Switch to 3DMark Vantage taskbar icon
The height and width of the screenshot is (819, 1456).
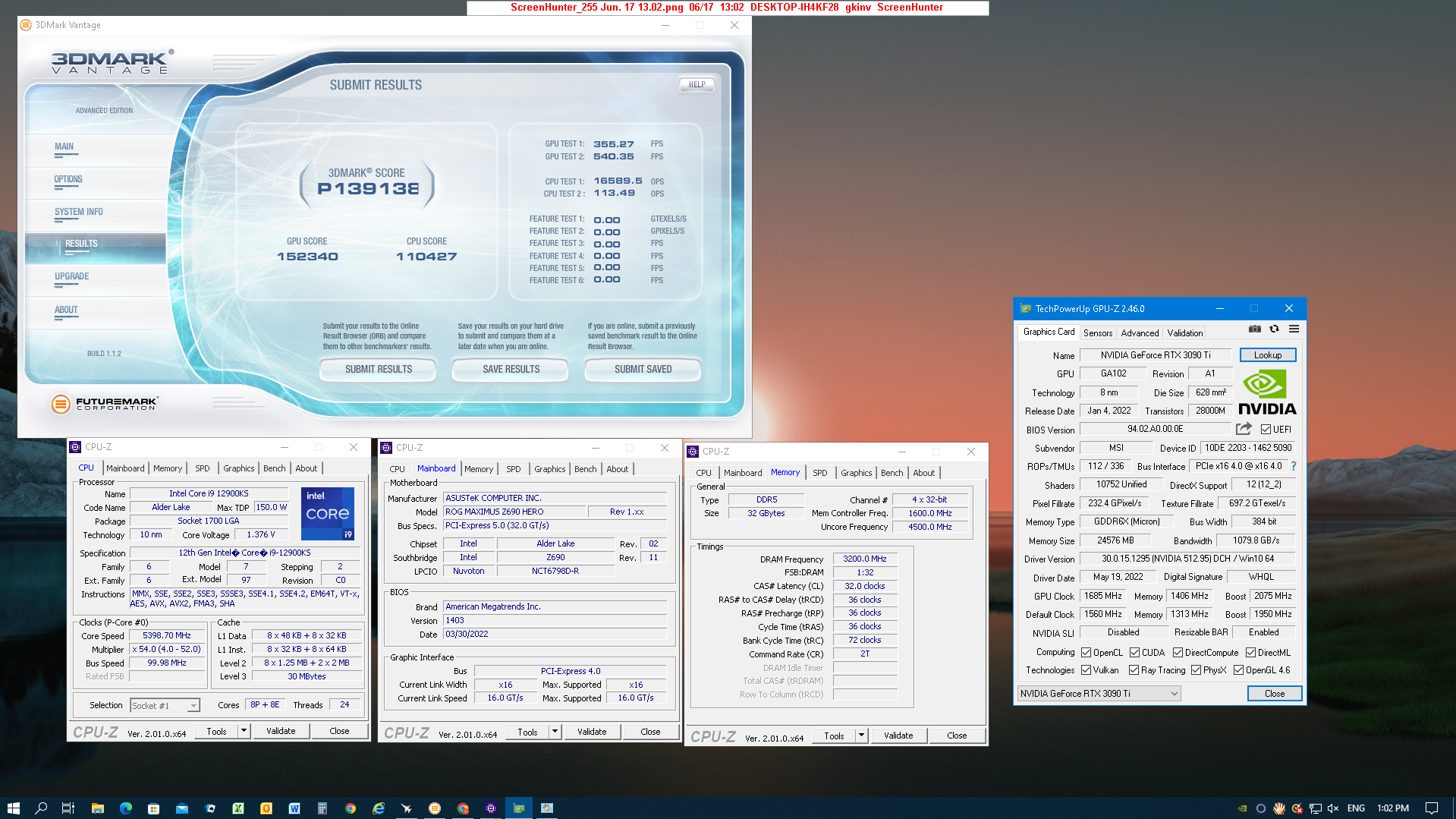point(435,808)
